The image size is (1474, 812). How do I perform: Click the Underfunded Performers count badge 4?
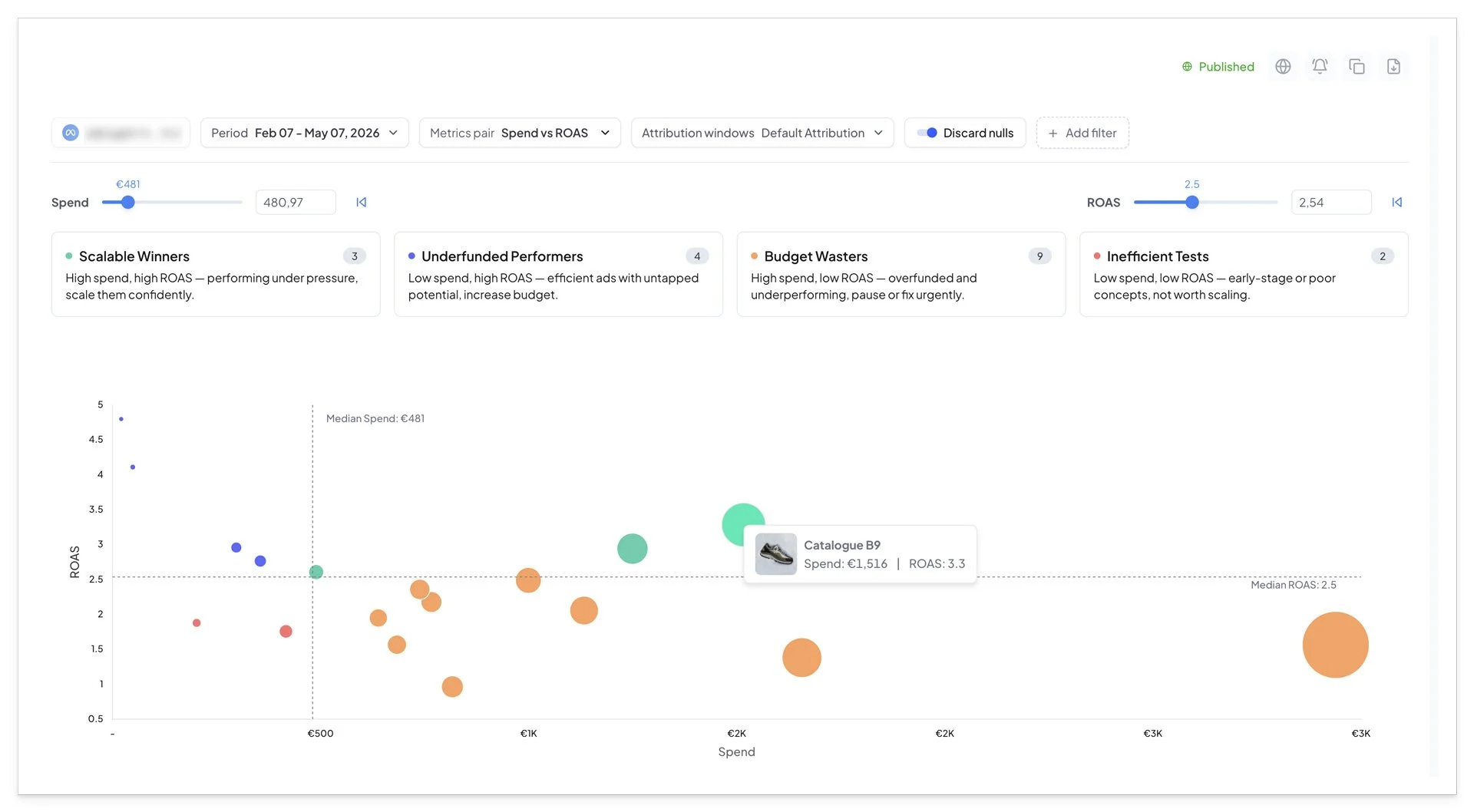pos(697,256)
